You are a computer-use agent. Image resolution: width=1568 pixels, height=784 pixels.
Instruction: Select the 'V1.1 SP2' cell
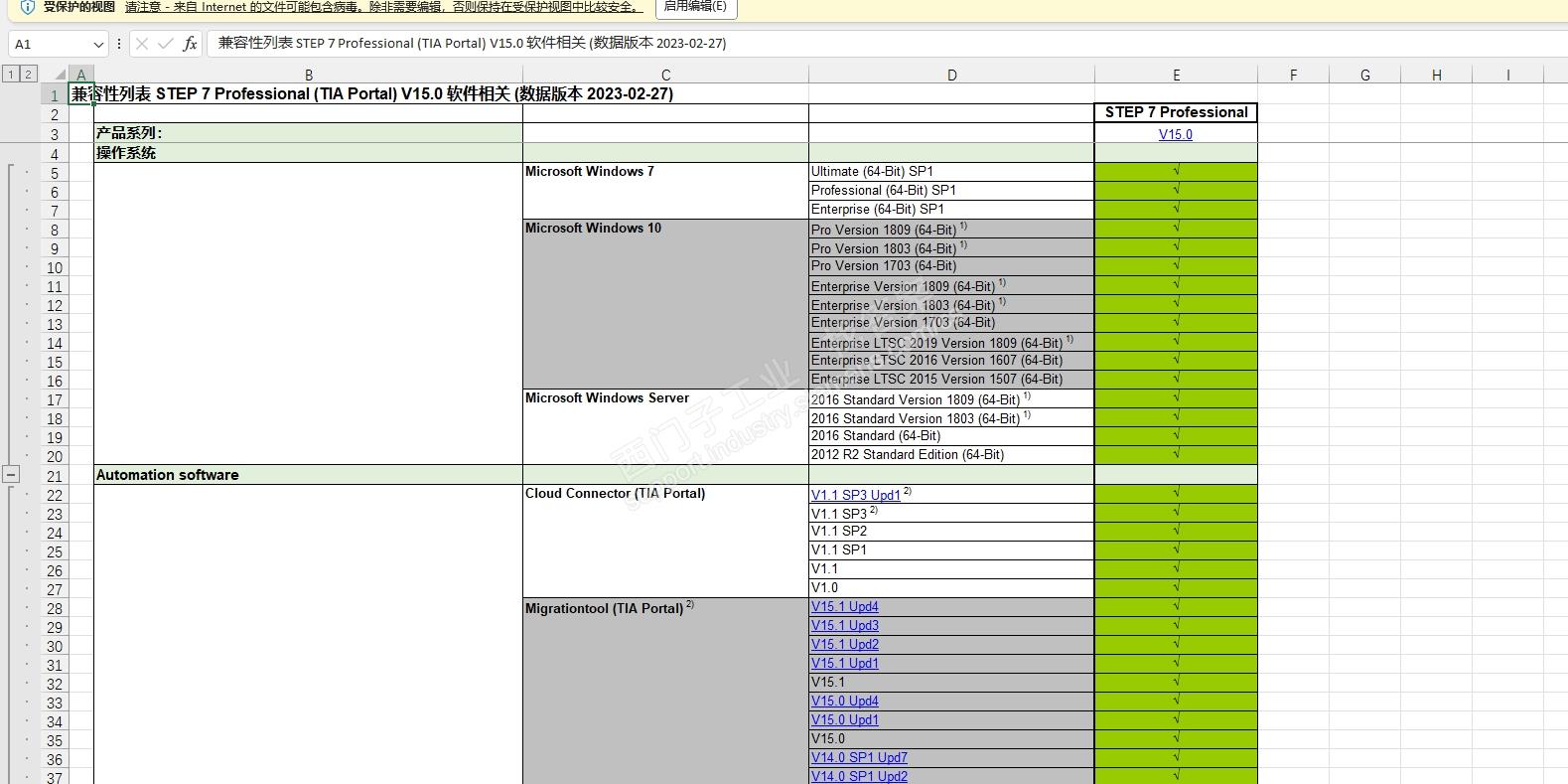pos(951,532)
